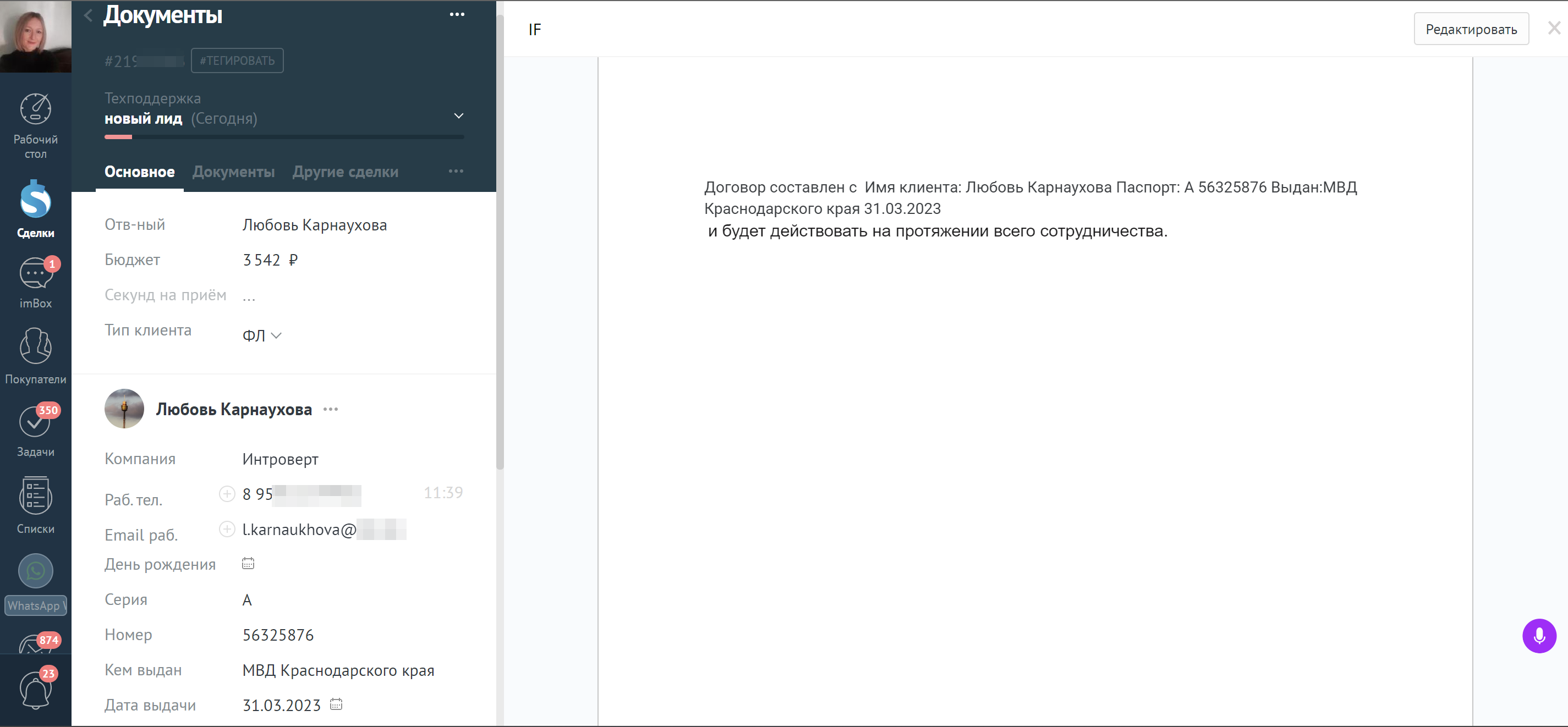The height and width of the screenshot is (727, 1568).
Task: Edit the Бюджет value 3 542 ₽
Action: click(x=270, y=260)
